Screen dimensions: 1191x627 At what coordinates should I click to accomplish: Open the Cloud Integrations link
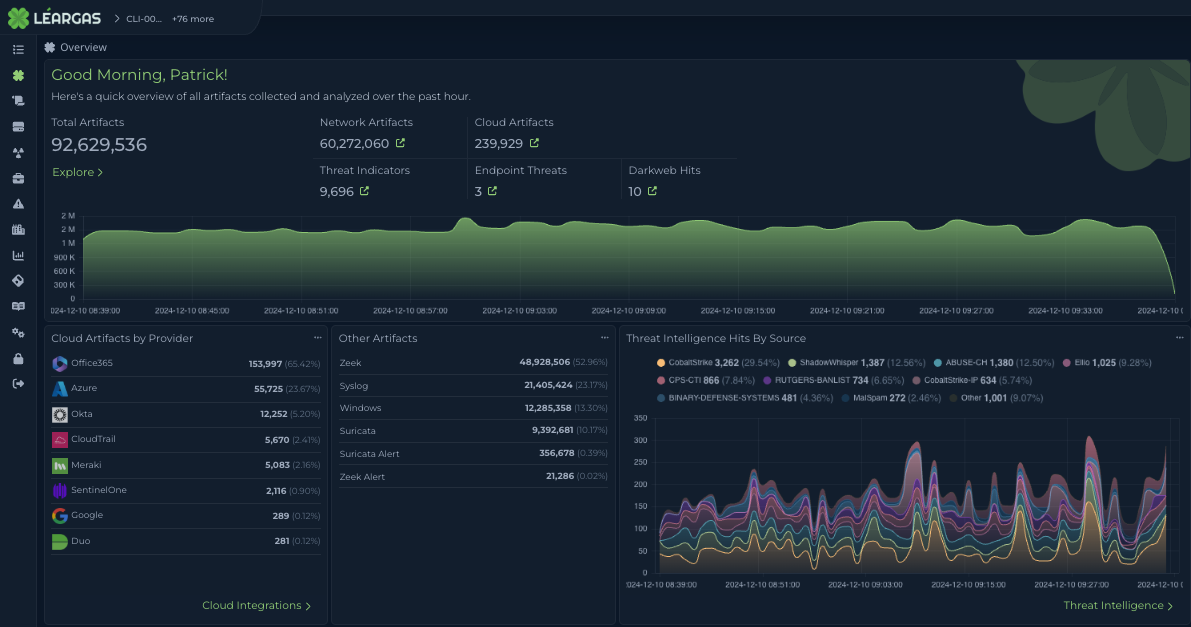257,606
